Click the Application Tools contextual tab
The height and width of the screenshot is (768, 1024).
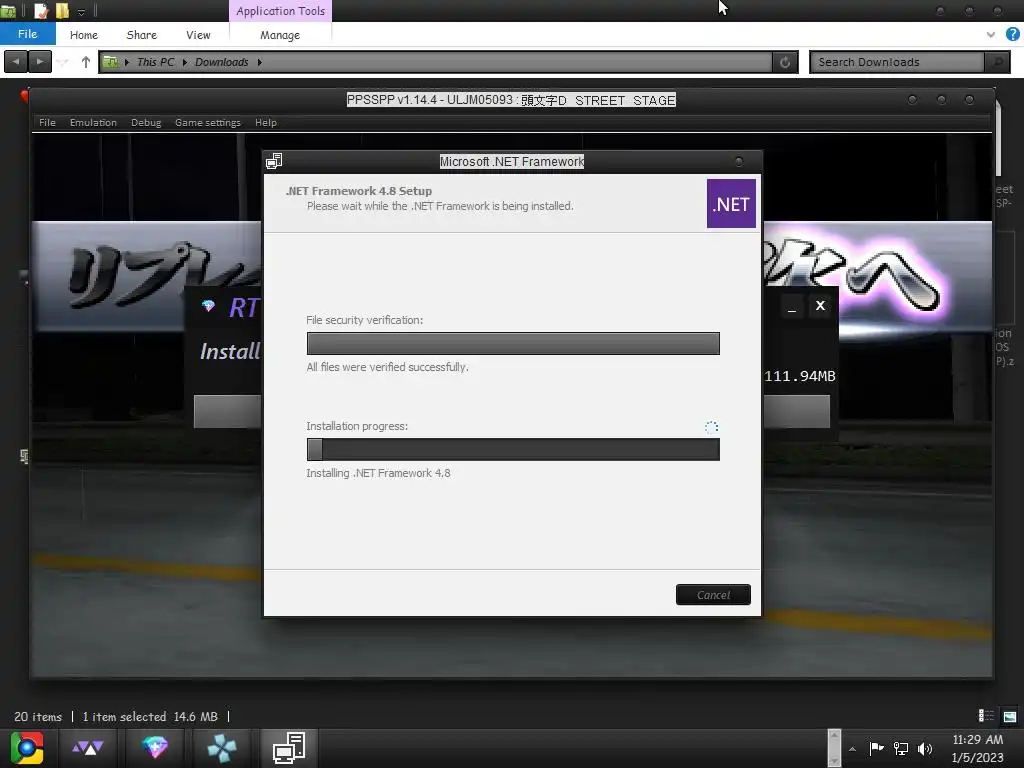click(x=280, y=11)
